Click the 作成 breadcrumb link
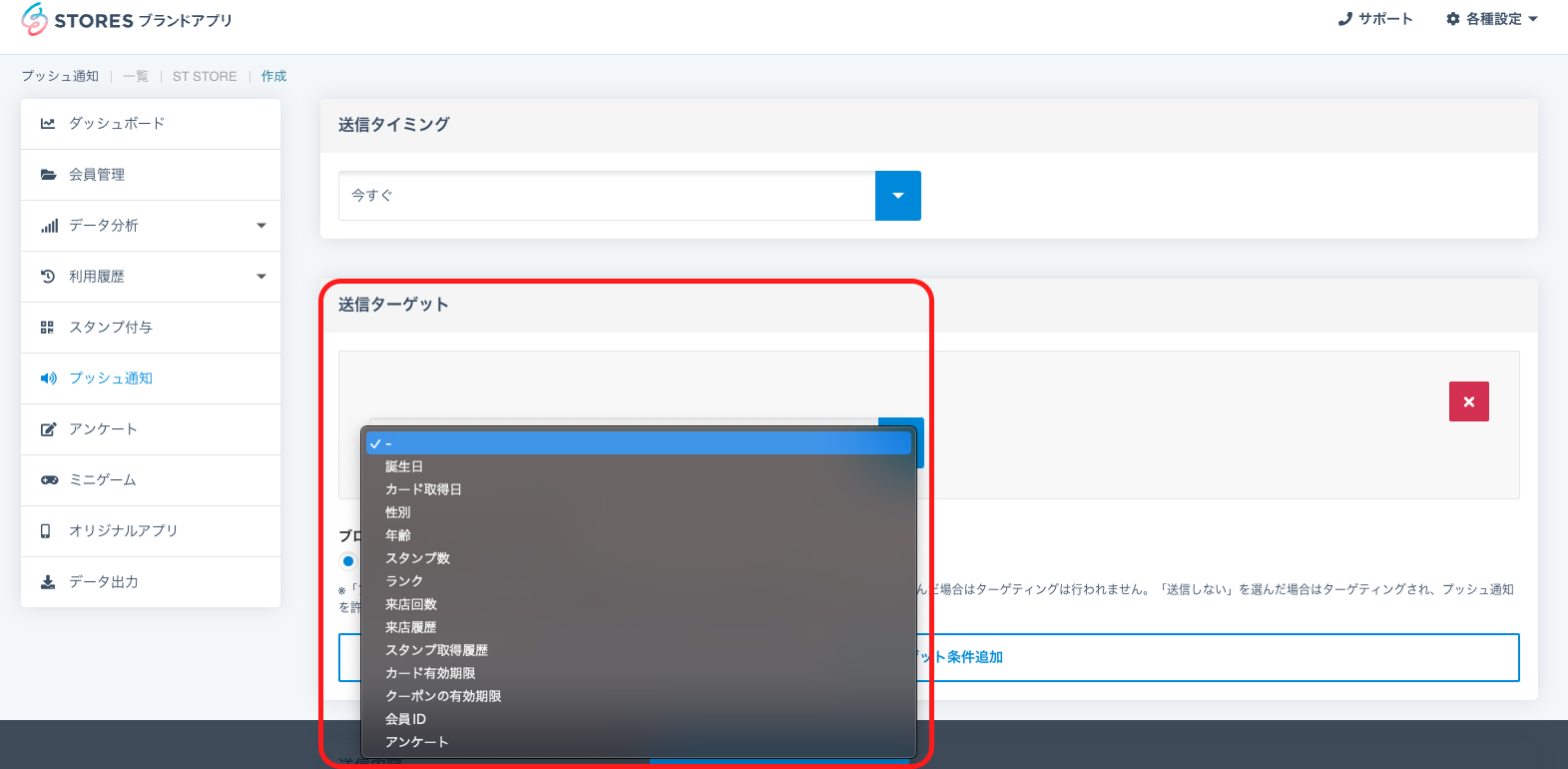 (273, 77)
